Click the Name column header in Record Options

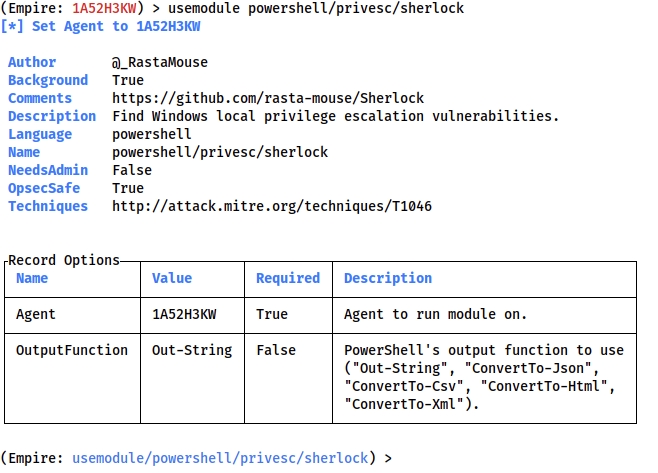click(32, 278)
